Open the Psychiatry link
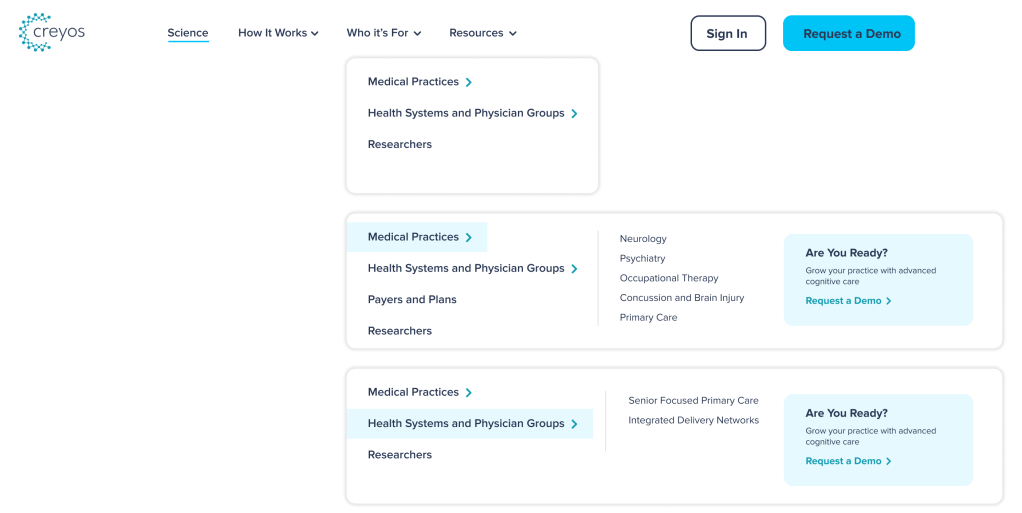Screen dimensions: 1022x513 point(642,258)
